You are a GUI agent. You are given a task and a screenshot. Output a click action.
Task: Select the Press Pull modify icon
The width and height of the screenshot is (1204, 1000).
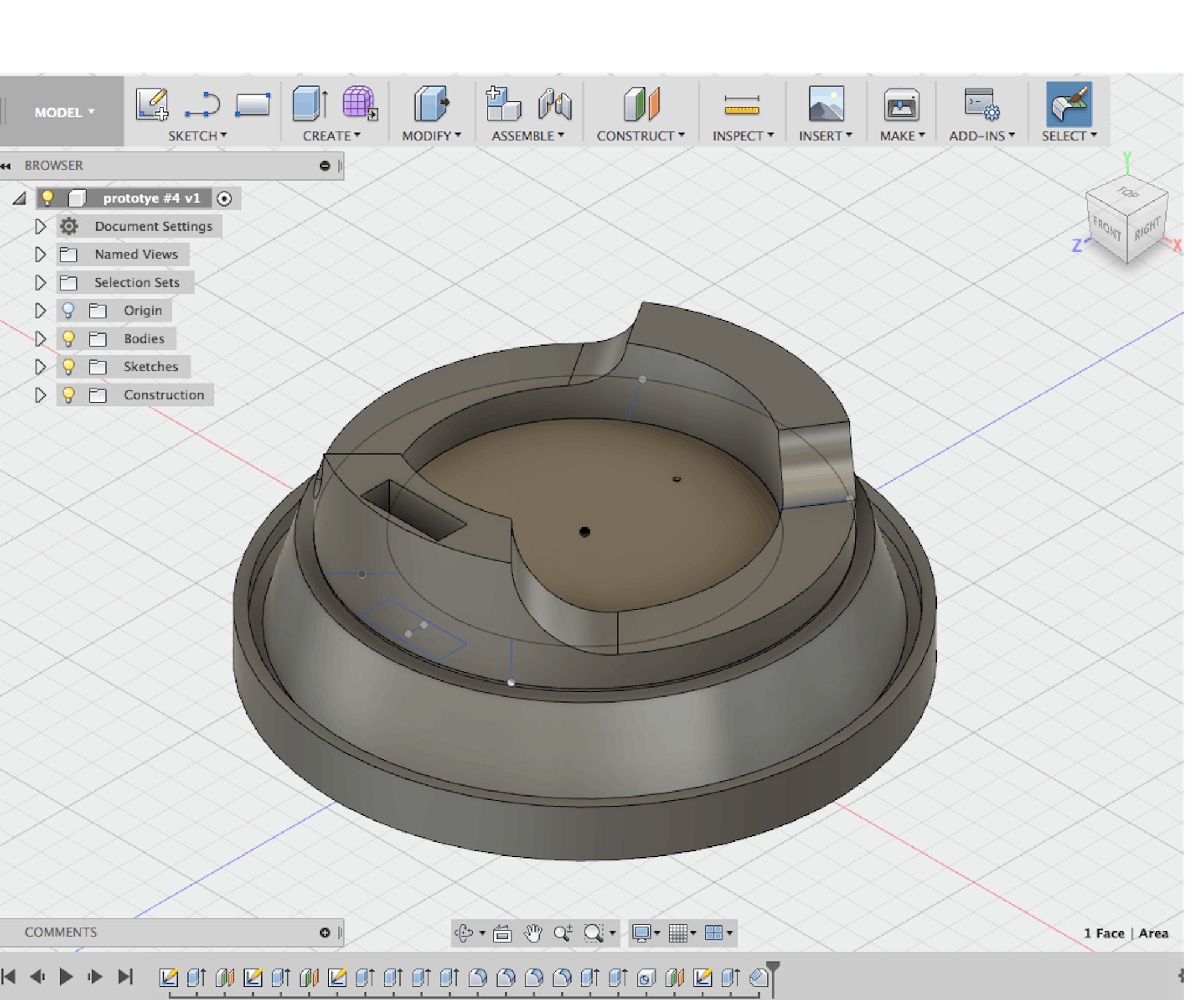432,104
